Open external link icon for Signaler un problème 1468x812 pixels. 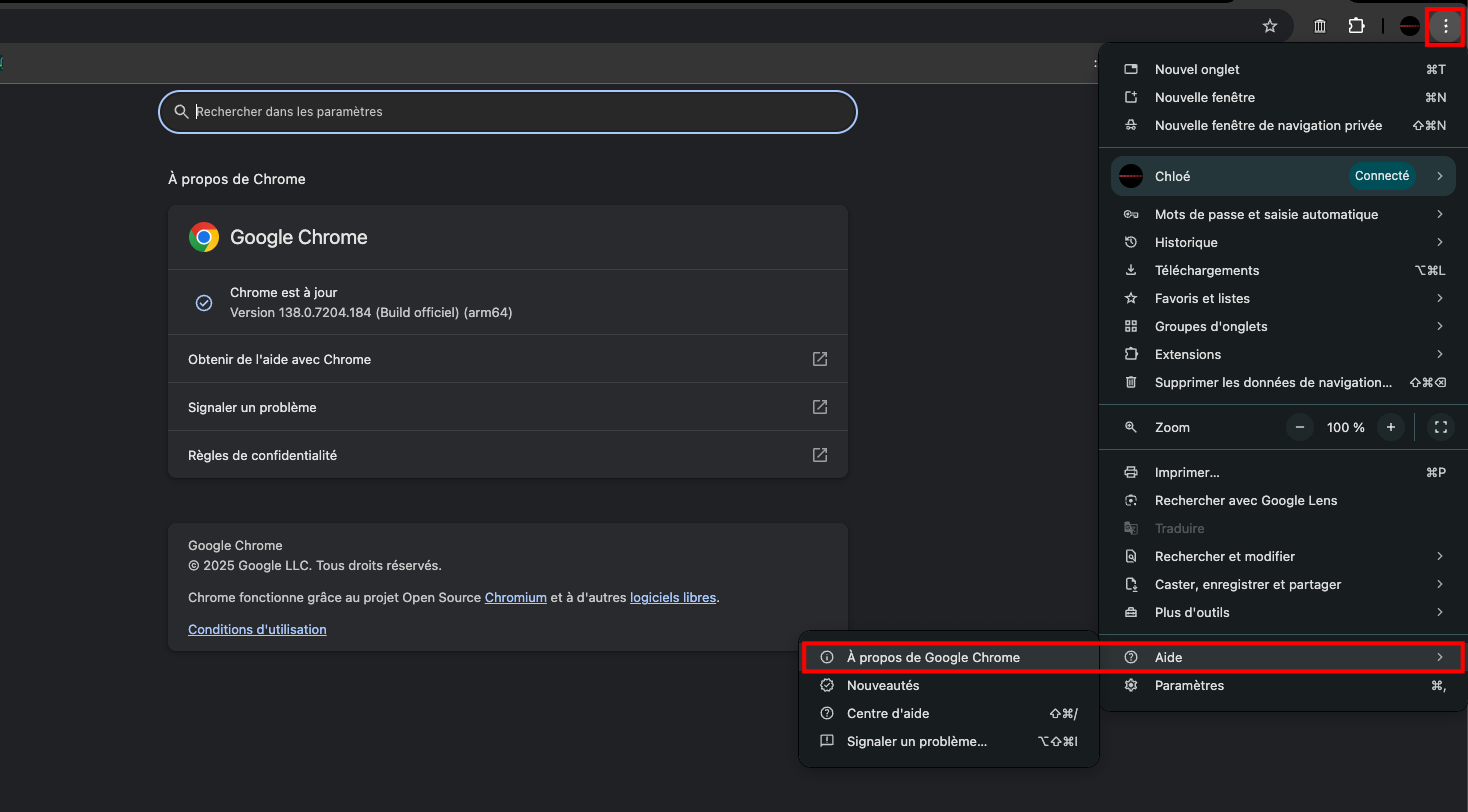[819, 407]
